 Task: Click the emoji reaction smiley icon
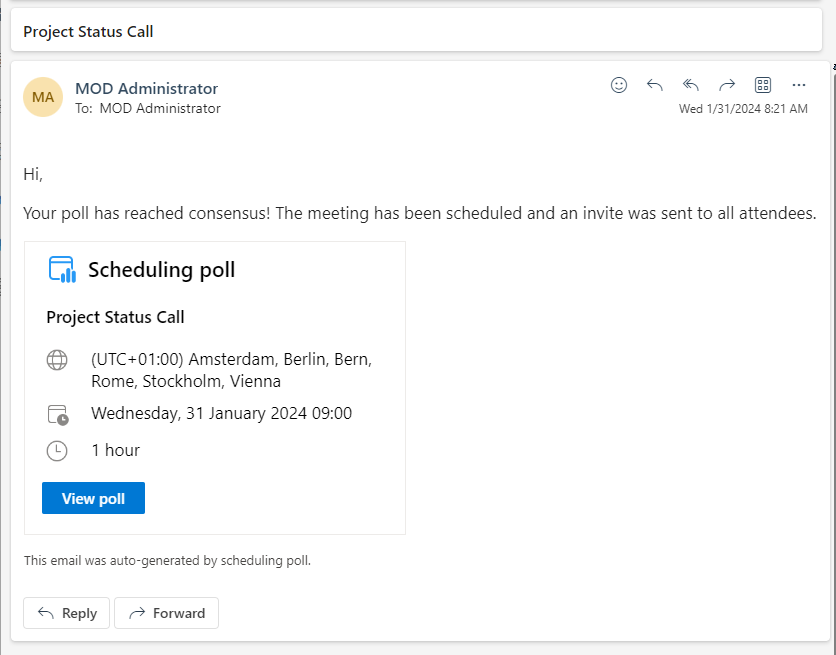(x=619, y=85)
